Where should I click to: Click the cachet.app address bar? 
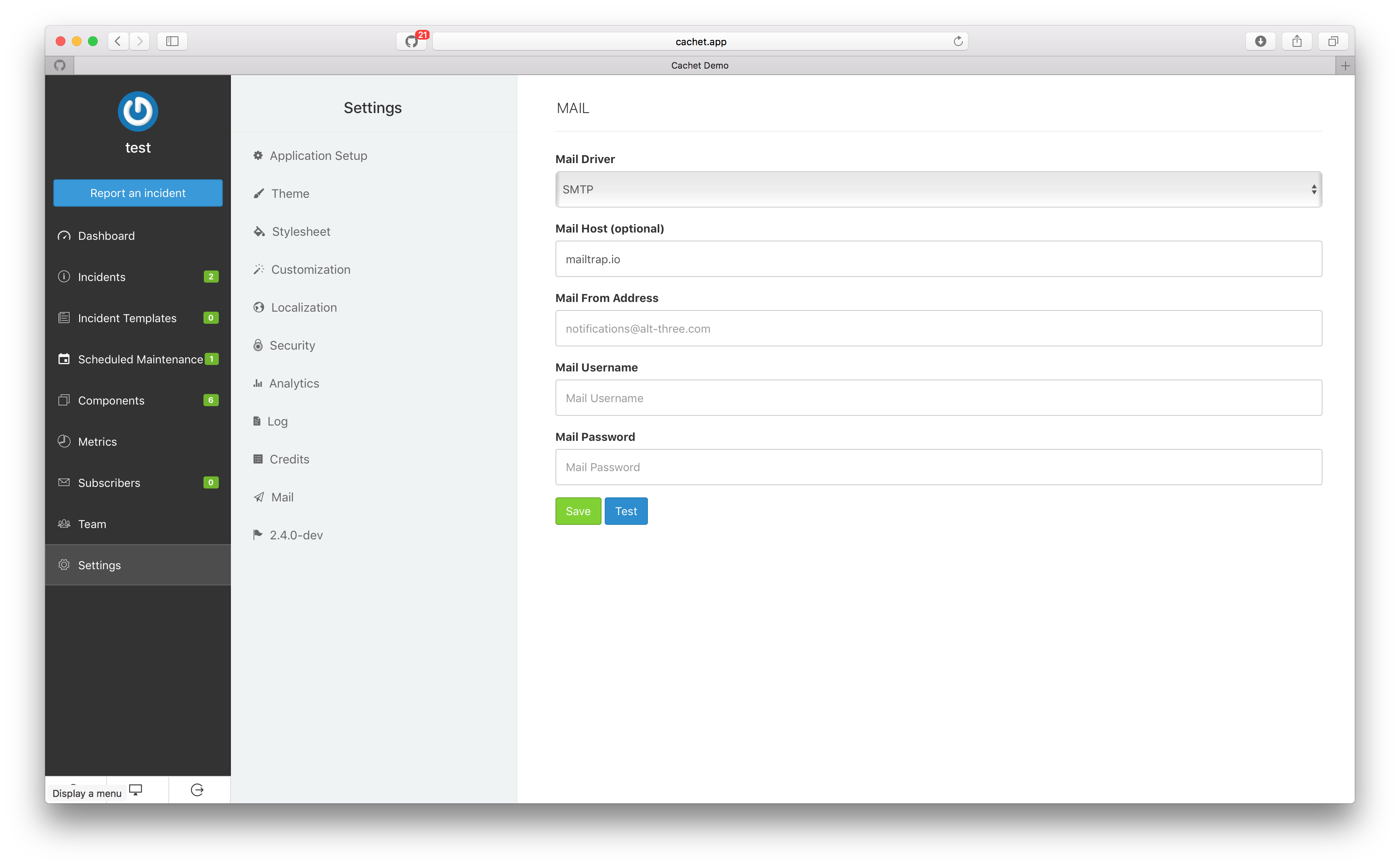[x=700, y=41]
